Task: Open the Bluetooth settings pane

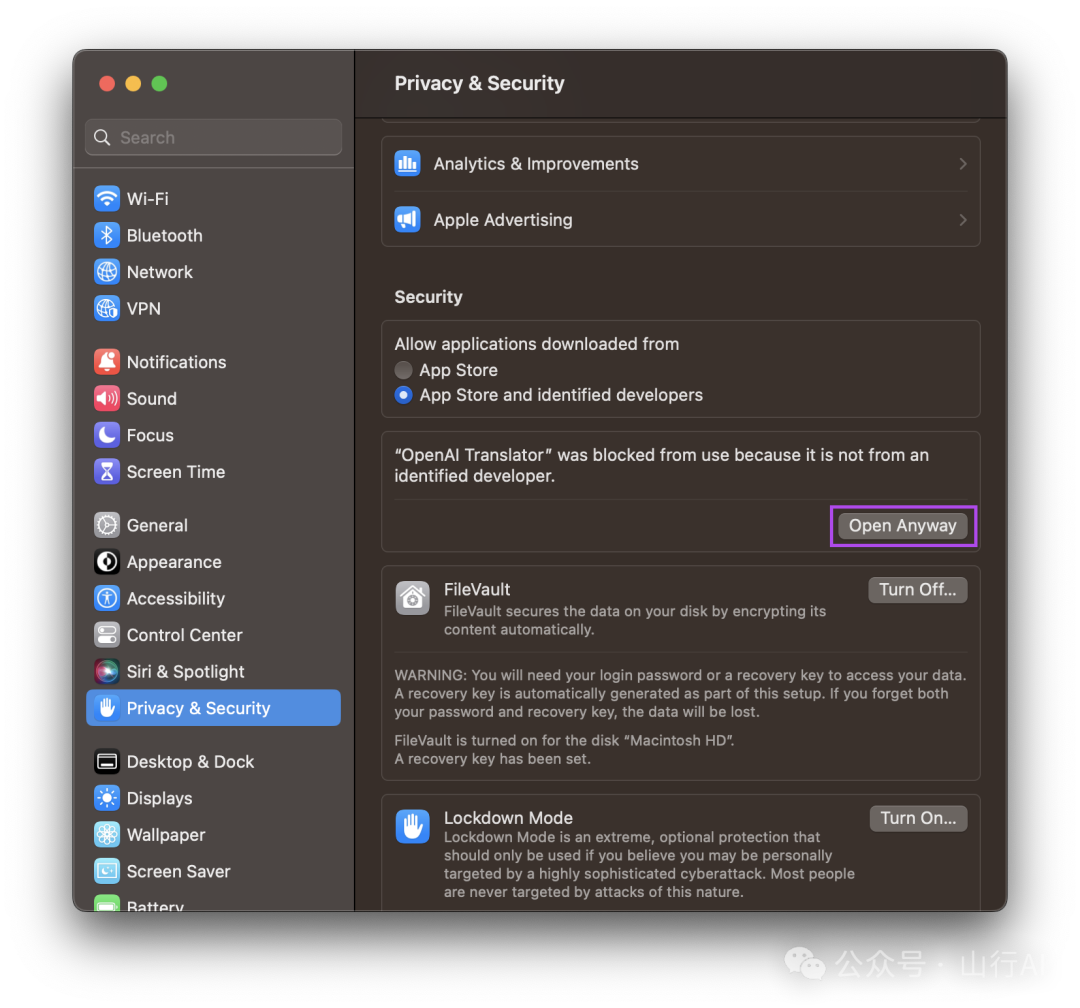Action: point(214,235)
